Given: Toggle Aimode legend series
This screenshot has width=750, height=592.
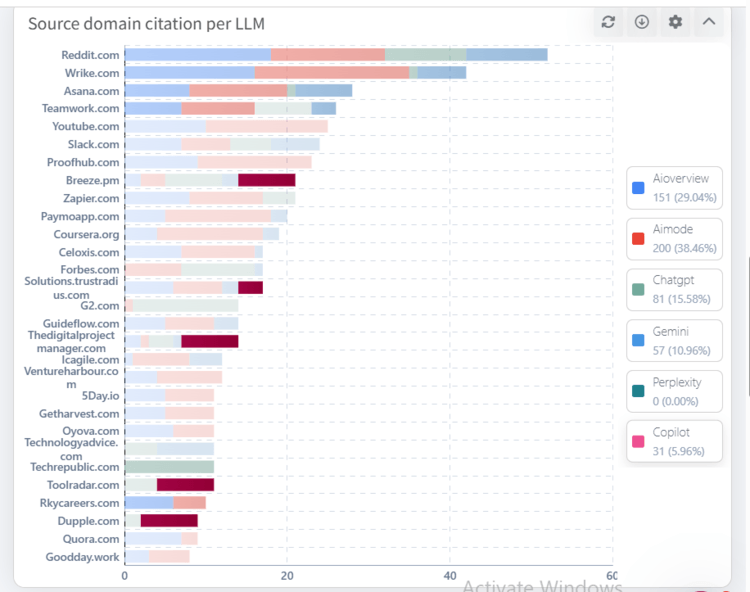Looking at the screenshot, I should coord(674,239).
